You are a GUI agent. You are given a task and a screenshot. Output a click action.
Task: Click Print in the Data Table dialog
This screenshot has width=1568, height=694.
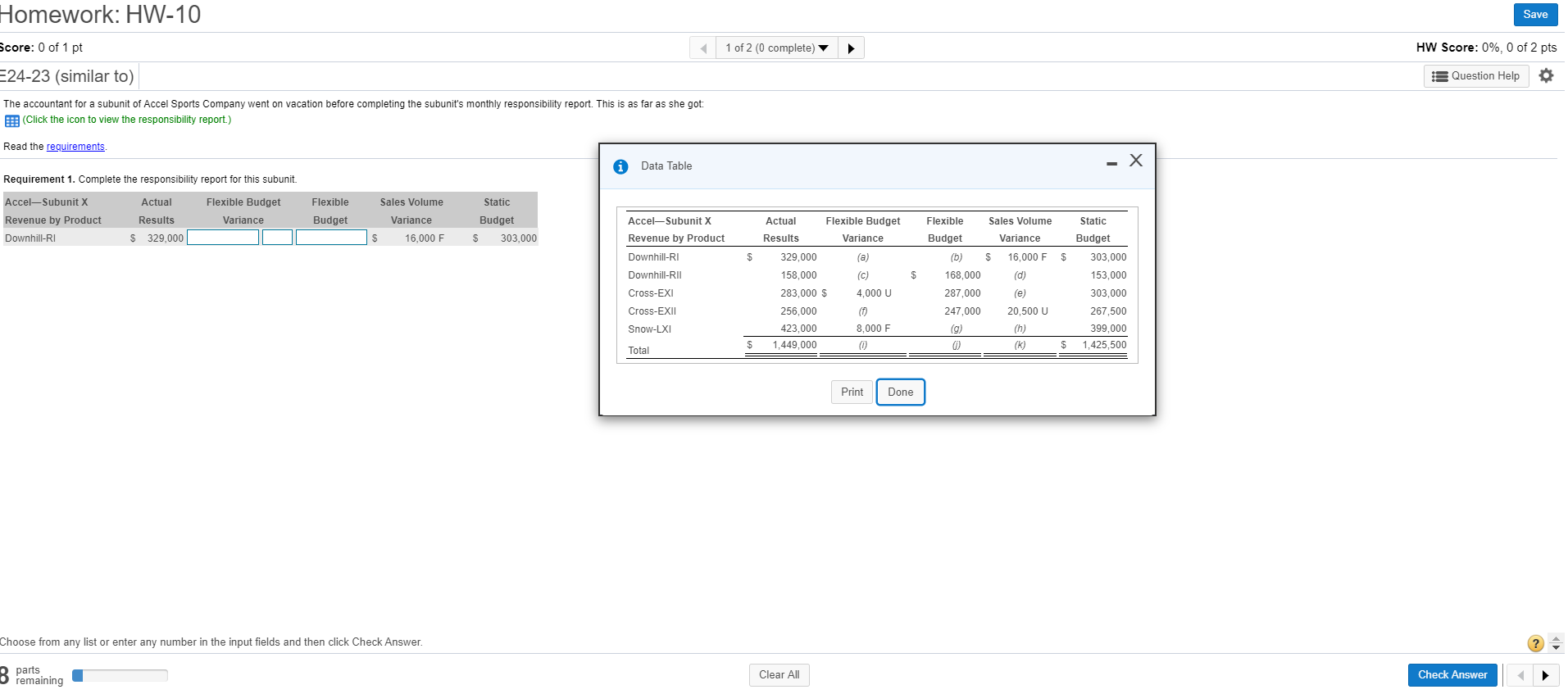(852, 392)
